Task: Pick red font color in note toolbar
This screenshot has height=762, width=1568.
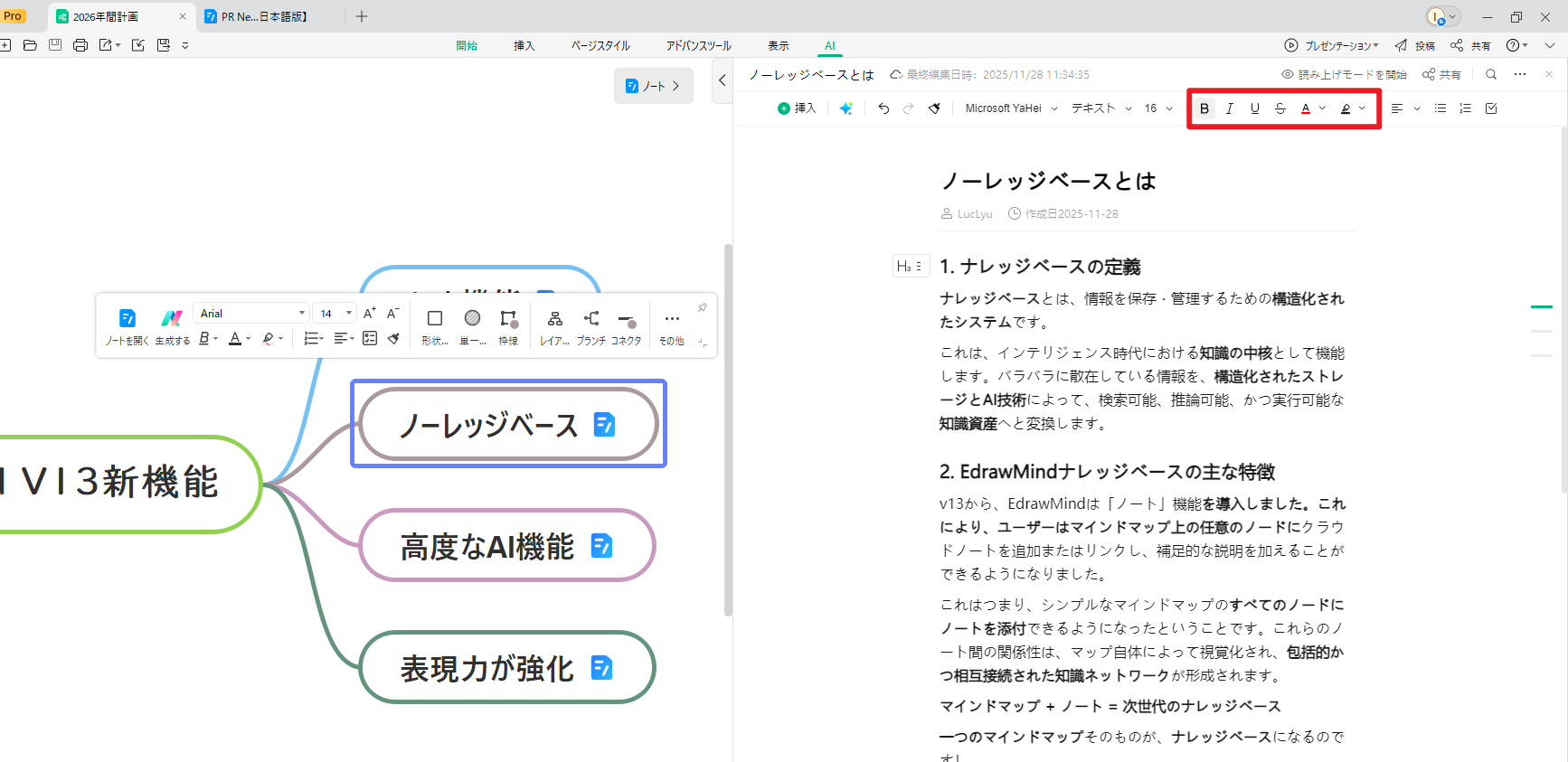Action: click(x=1306, y=108)
